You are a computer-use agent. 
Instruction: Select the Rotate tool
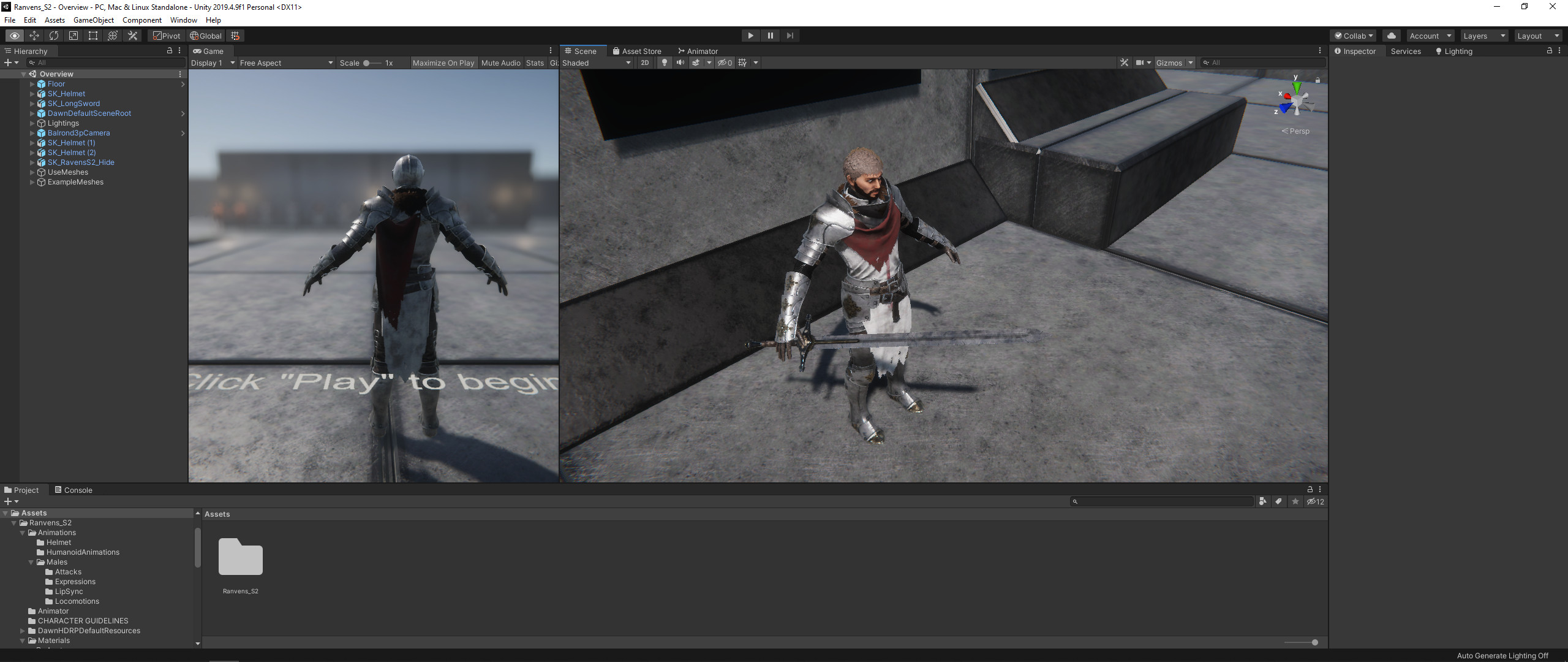click(x=54, y=36)
